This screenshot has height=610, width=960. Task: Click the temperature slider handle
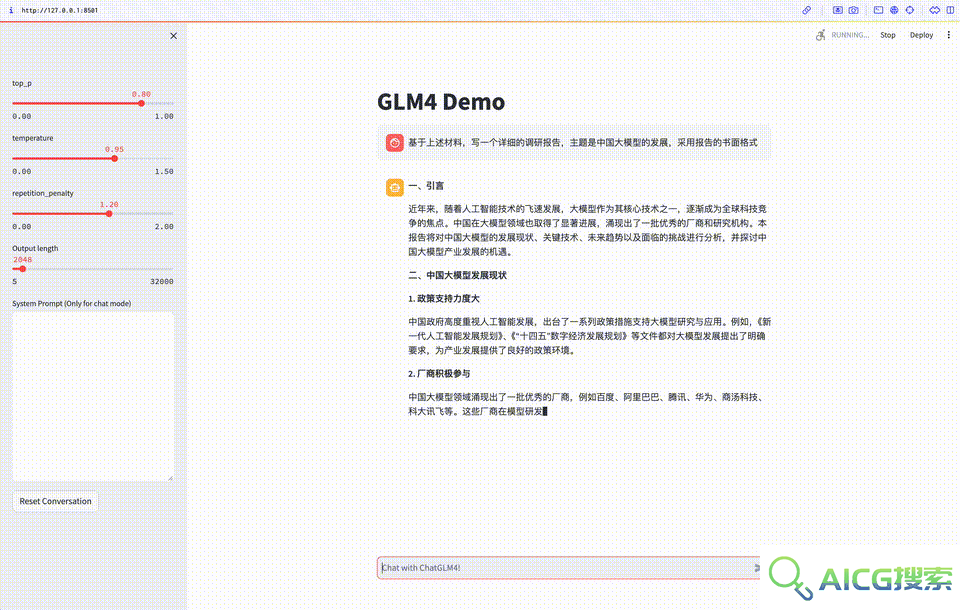pos(114,159)
